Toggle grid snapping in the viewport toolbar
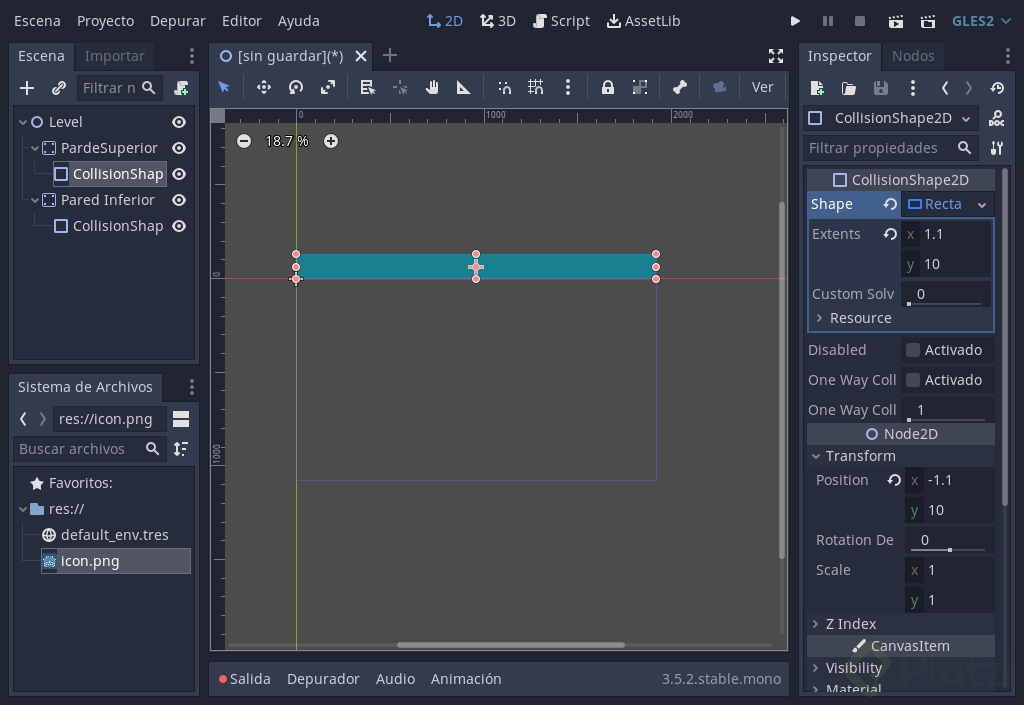Screen dimensions: 1024x705 point(536,88)
